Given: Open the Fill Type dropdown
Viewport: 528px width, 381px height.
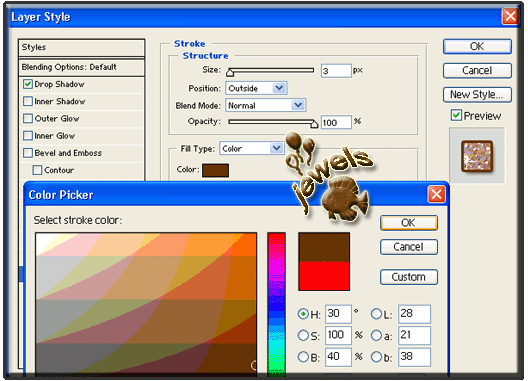Looking at the screenshot, I should (252, 148).
